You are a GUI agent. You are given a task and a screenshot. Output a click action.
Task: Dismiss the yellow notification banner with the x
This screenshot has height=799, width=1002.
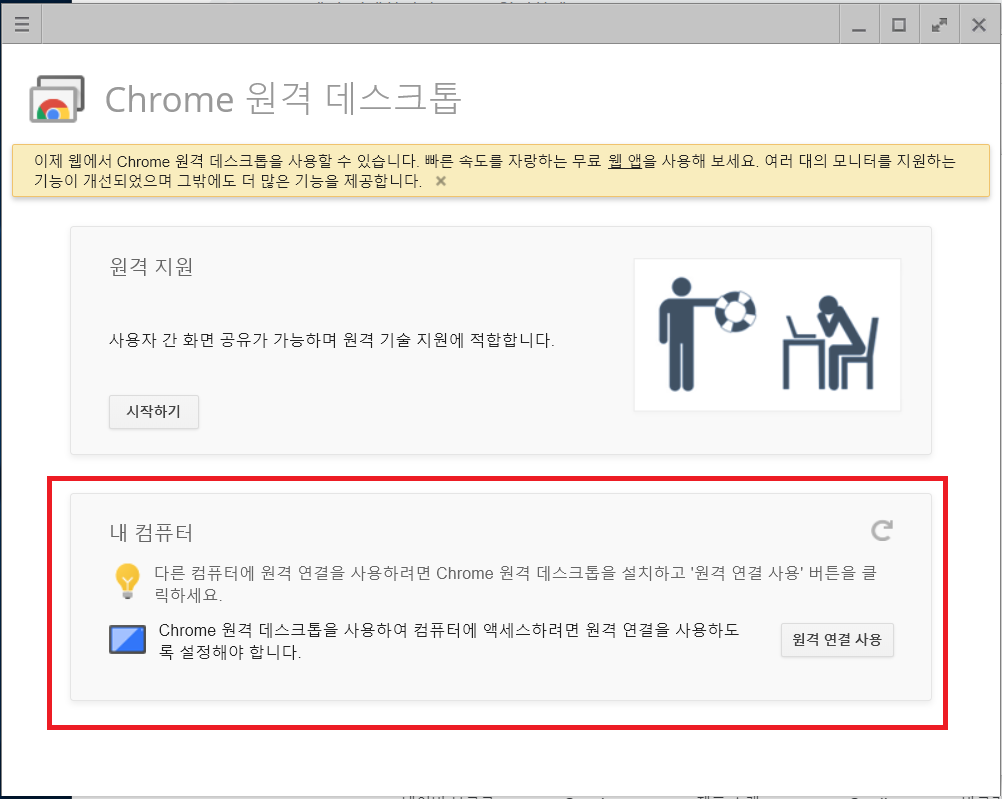point(440,181)
